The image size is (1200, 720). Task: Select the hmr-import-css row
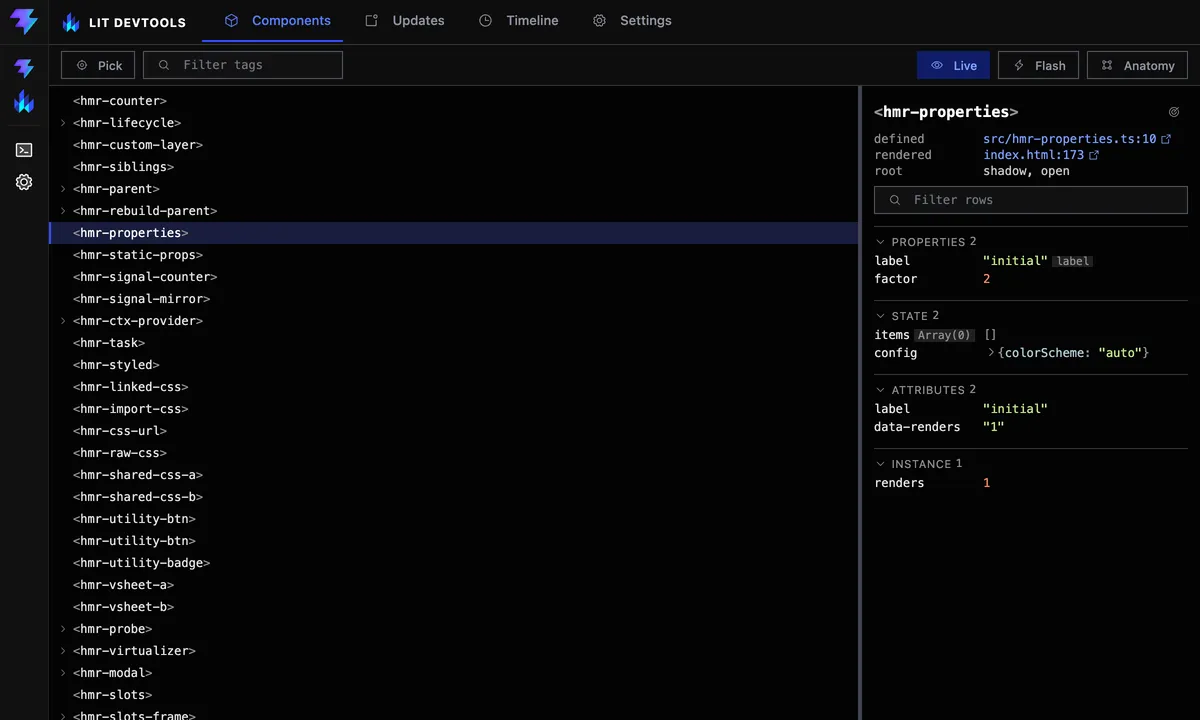[454, 409]
